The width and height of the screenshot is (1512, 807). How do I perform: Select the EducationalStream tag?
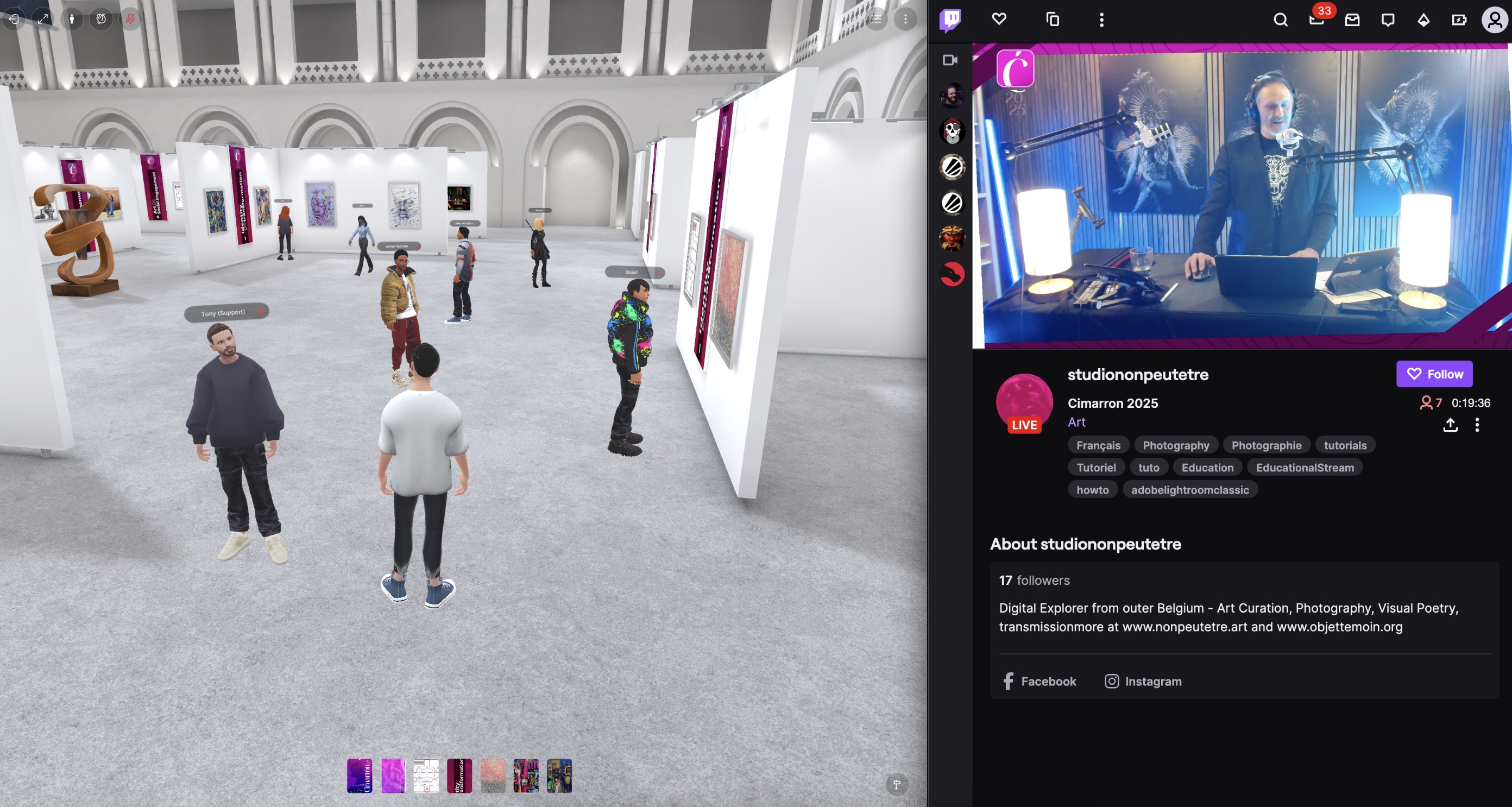[x=1304, y=467]
